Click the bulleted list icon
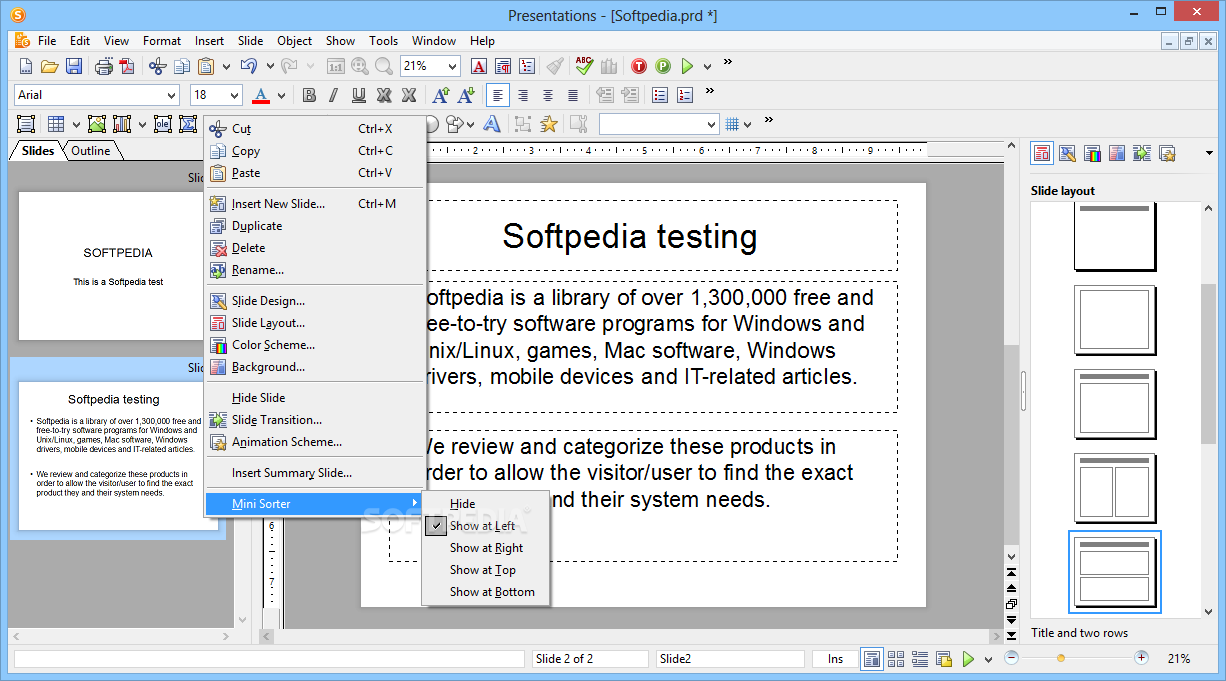The image size is (1226, 681). [x=660, y=95]
